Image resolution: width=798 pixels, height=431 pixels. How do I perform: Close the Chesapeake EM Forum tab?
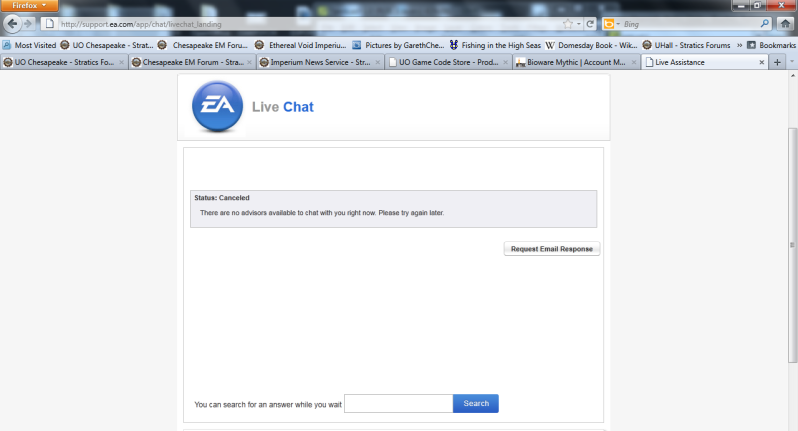(x=249, y=62)
